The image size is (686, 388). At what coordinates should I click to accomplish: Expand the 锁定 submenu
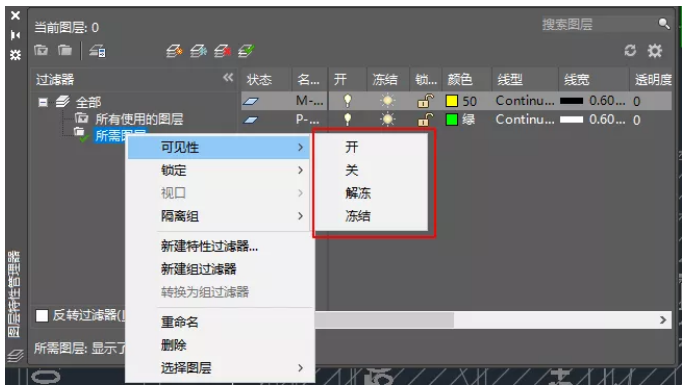220,170
